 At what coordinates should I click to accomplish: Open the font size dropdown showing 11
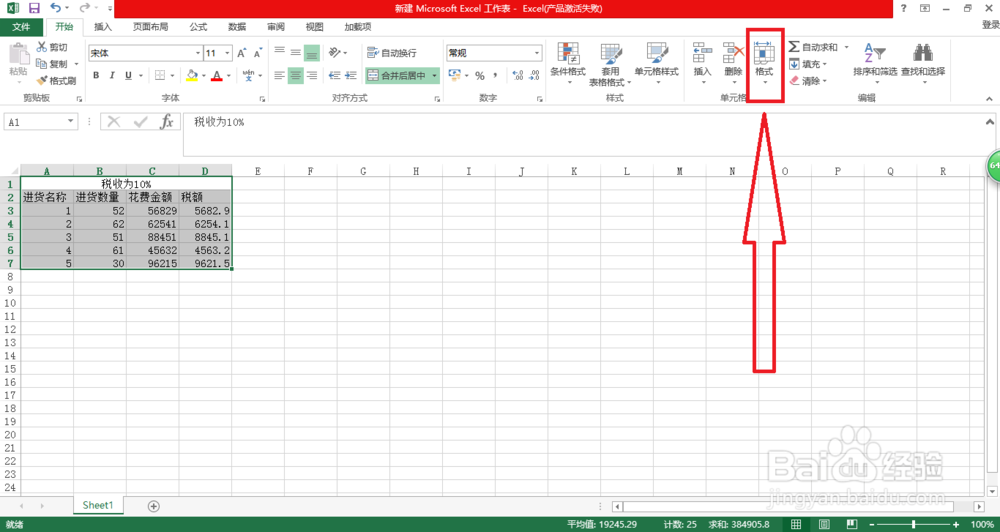pyautogui.click(x=228, y=54)
